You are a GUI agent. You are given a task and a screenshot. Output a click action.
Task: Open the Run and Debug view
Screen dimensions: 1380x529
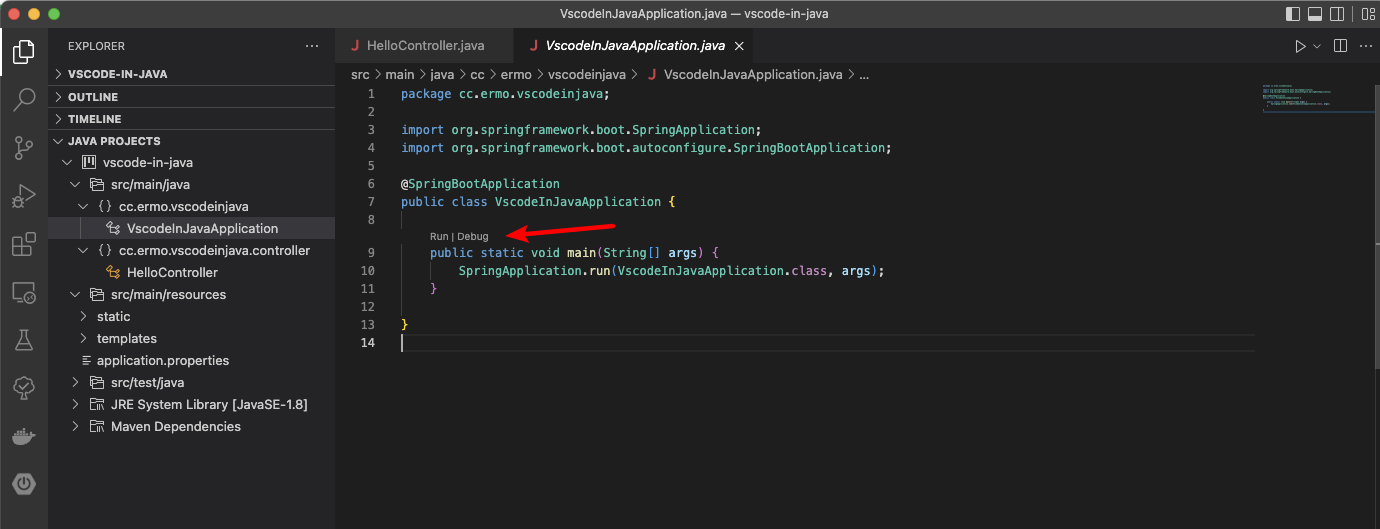24,196
